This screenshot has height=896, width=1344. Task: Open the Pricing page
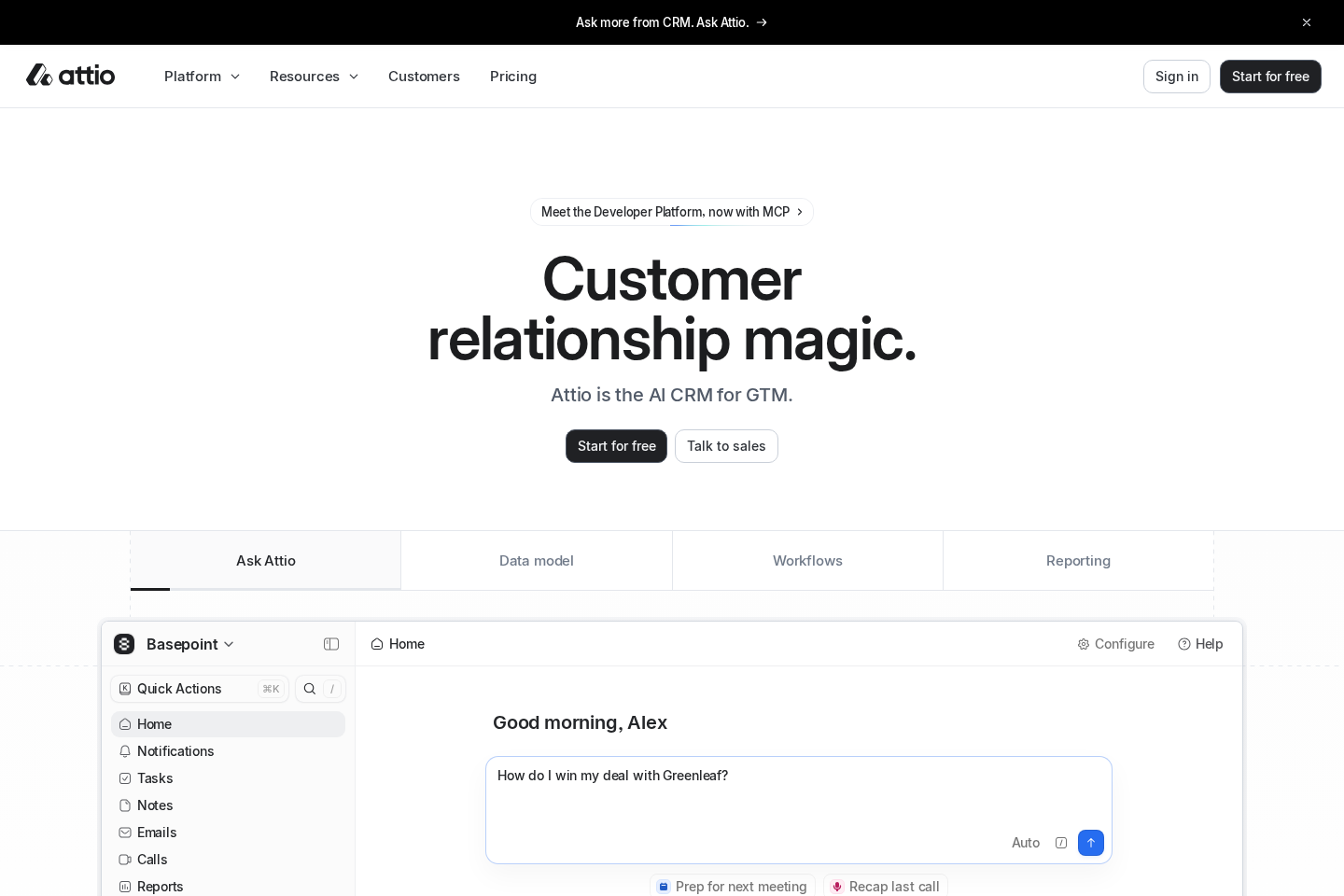click(x=513, y=77)
